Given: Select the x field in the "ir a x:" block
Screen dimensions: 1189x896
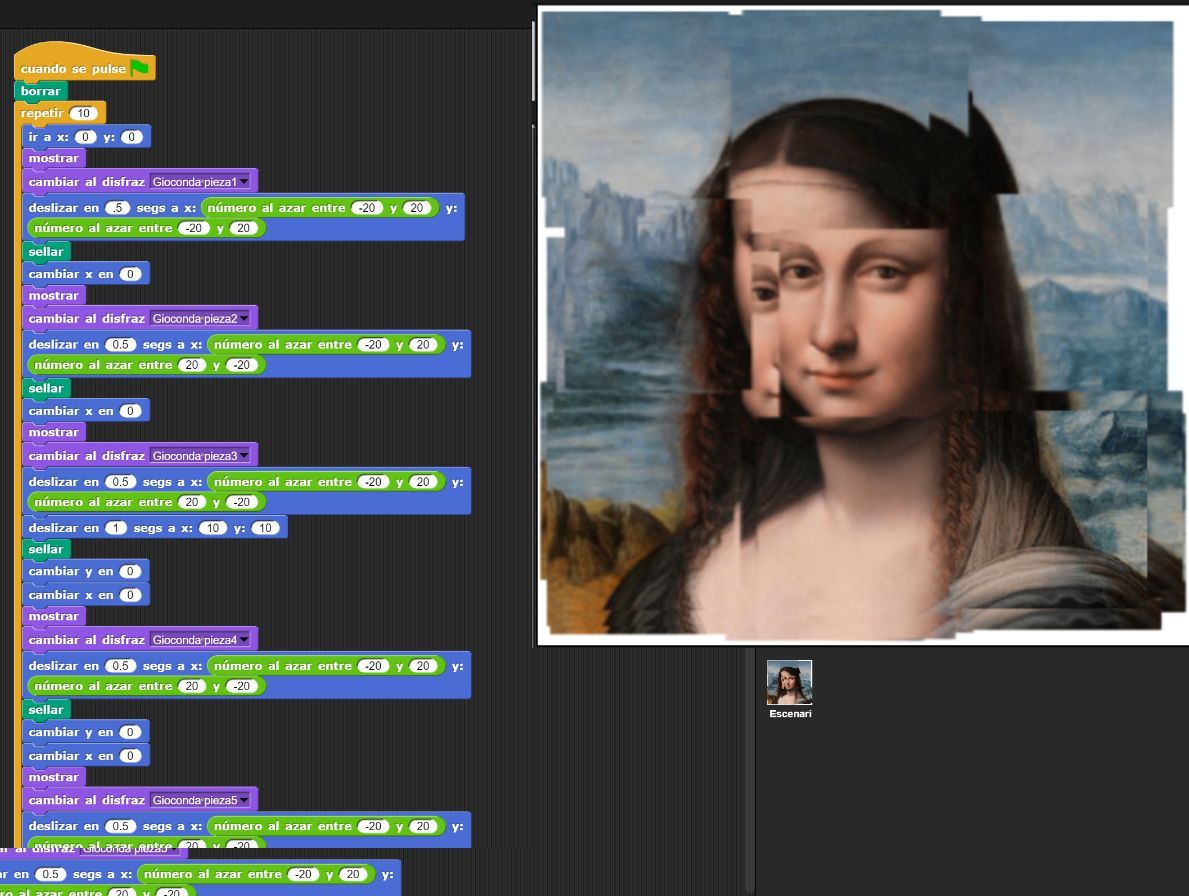Looking at the screenshot, I should (x=85, y=137).
